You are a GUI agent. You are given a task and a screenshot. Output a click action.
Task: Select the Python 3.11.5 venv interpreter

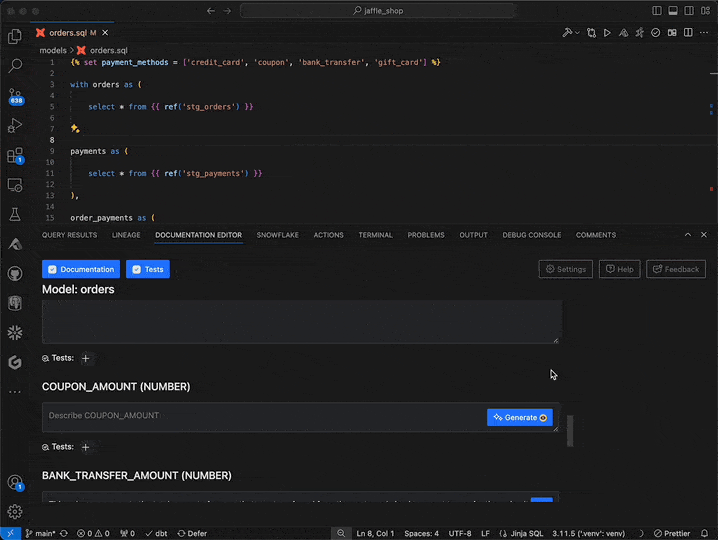pyautogui.click(x=588, y=533)
